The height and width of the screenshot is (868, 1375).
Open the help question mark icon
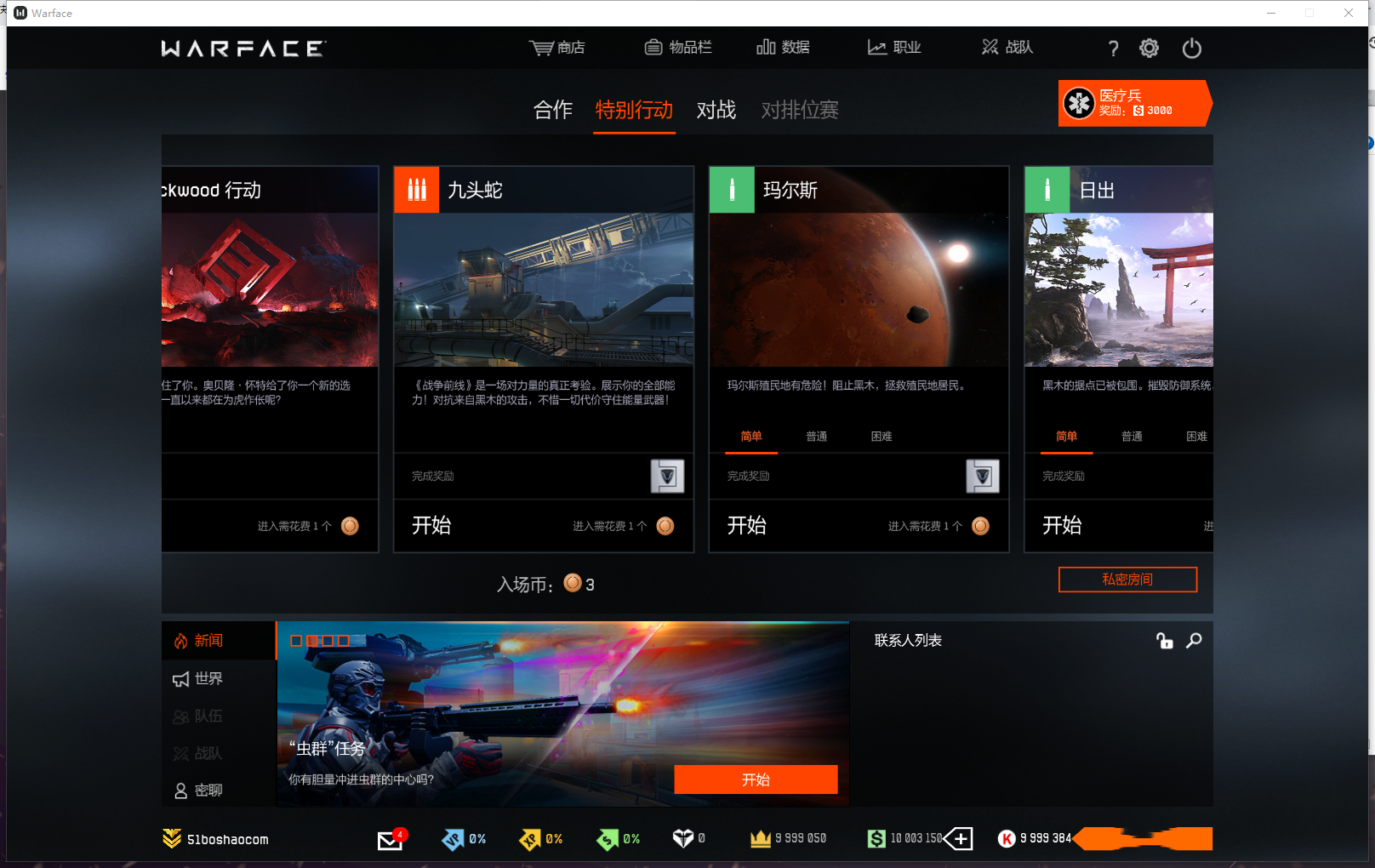pyautogui.click(x=1113, y=49)
